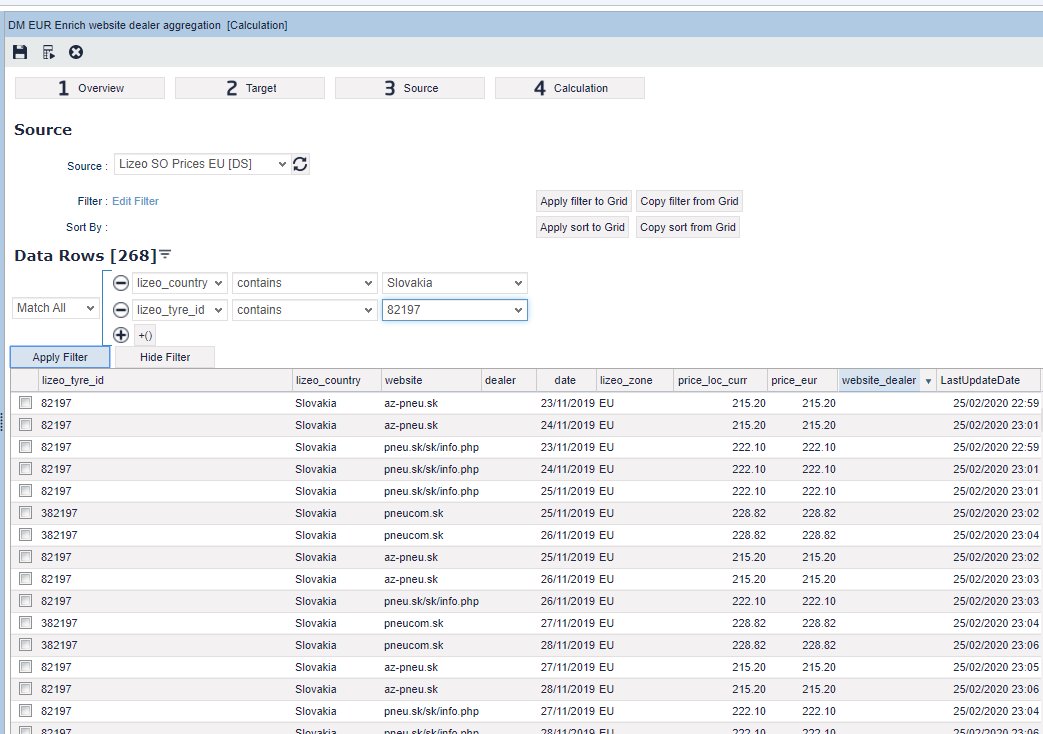Image resolution: width=1043 pixels, height=734 pixels.
Task: Check the first row's checkbox
Action: click(25, 403)
